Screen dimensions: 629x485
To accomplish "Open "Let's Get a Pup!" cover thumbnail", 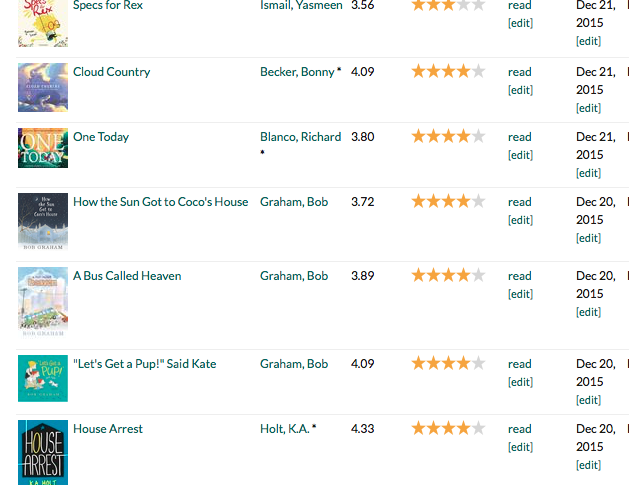I will 43,378.
